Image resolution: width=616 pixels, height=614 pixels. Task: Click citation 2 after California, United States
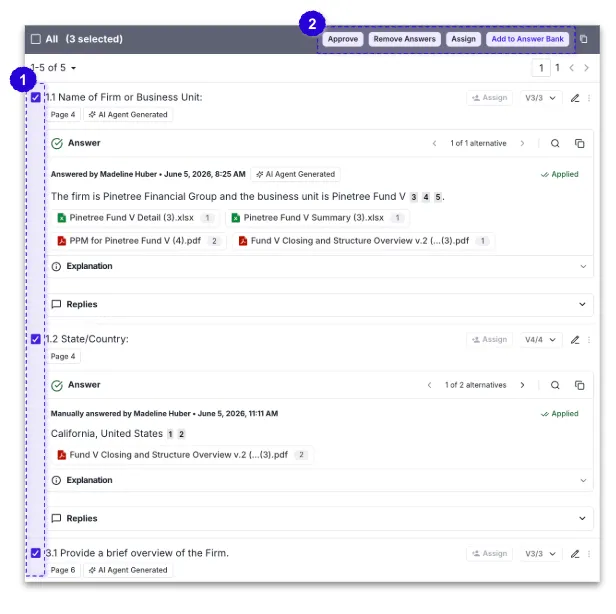pyautogui.click(x=181, y=434)
